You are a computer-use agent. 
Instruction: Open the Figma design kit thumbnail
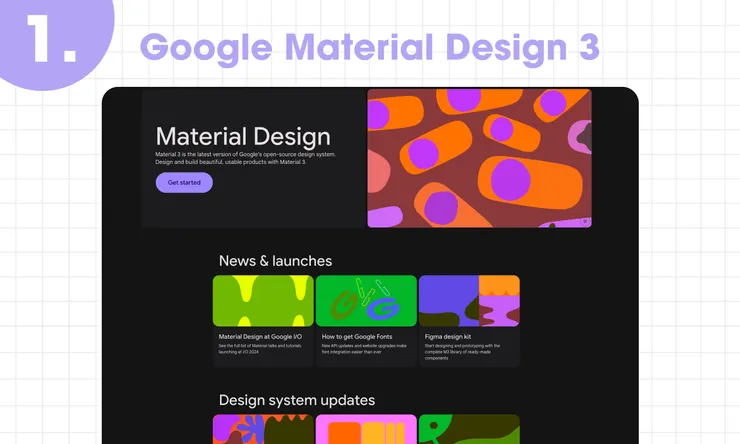coord(469,301)
